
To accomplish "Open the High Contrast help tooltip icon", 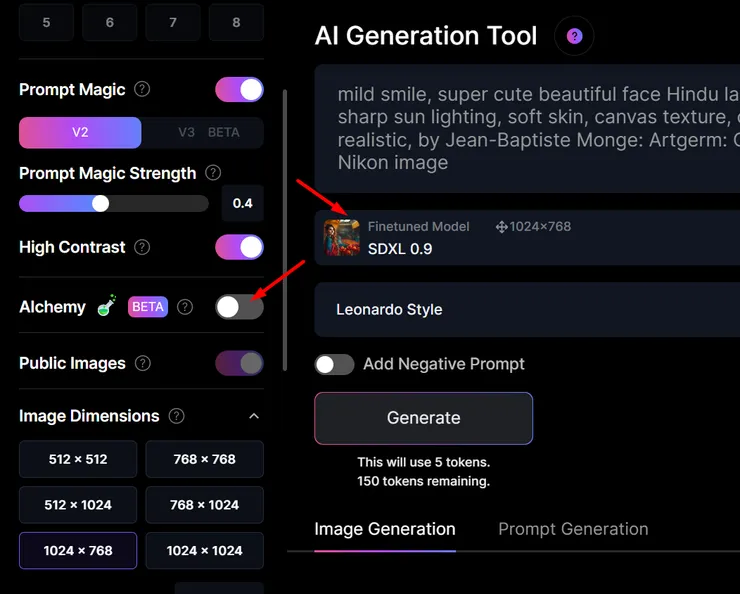I will coord(142,247).
